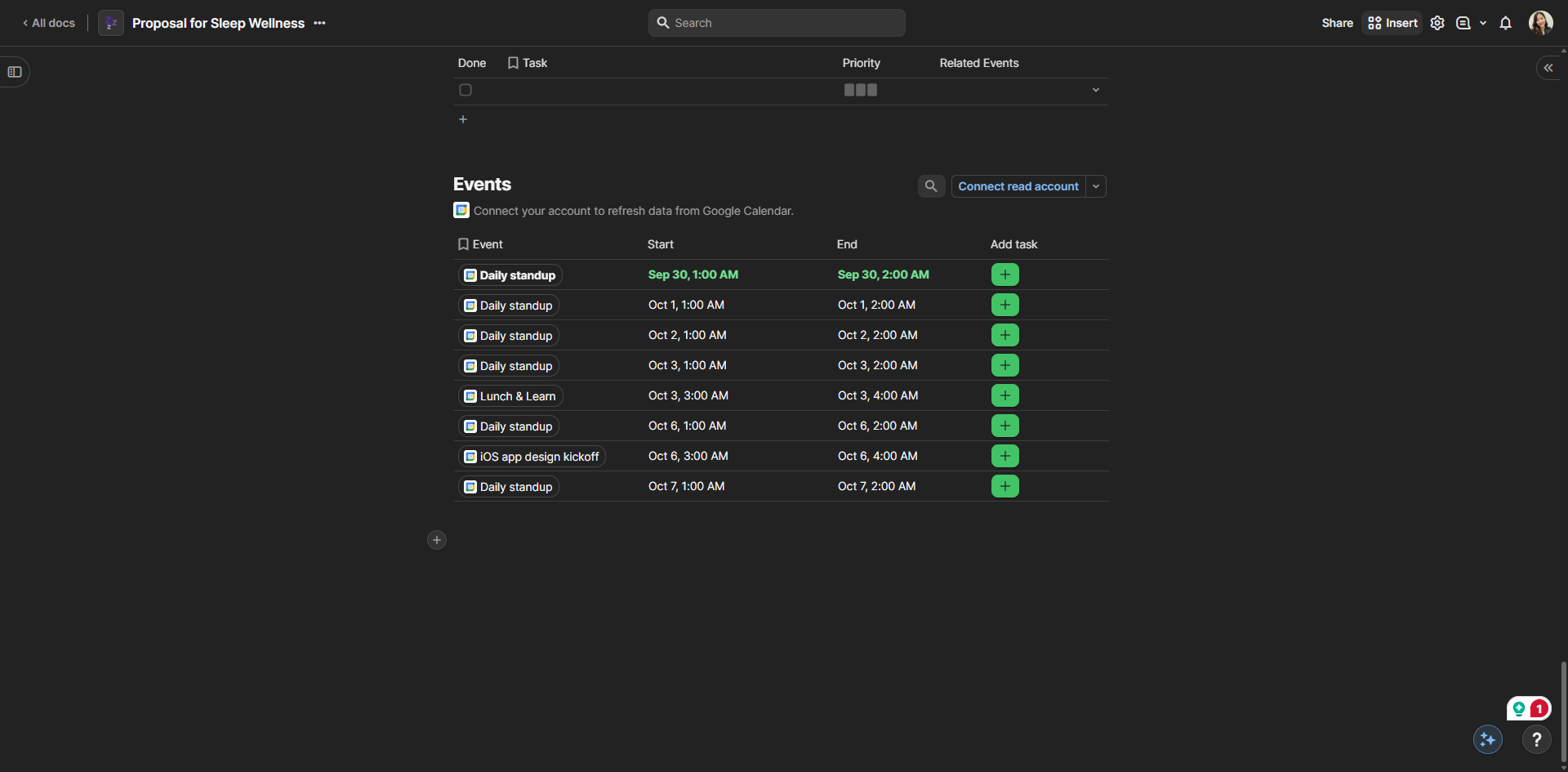Open the doc settings gear
The image size is (1568, 772).
[x=1437, y=23]
